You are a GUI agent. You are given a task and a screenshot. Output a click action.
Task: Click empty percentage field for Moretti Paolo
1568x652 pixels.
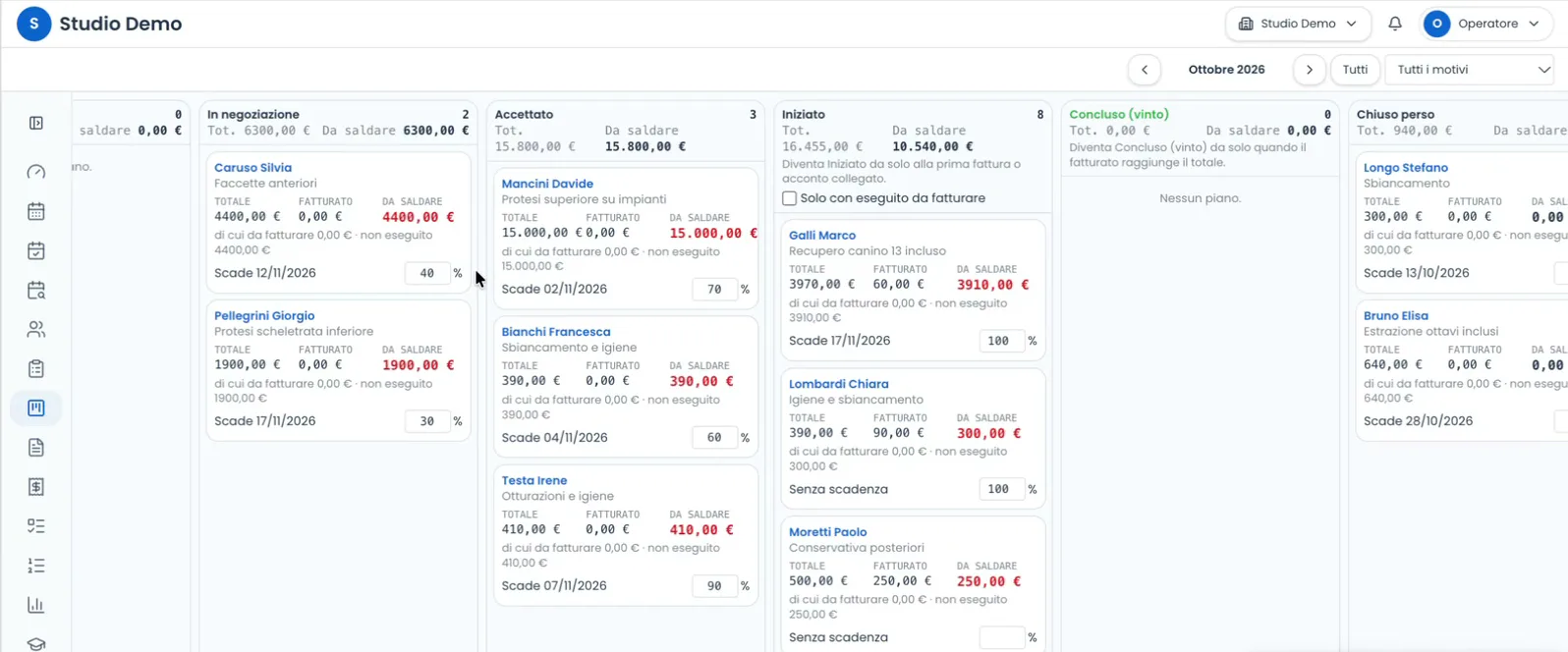point(1002,638)
